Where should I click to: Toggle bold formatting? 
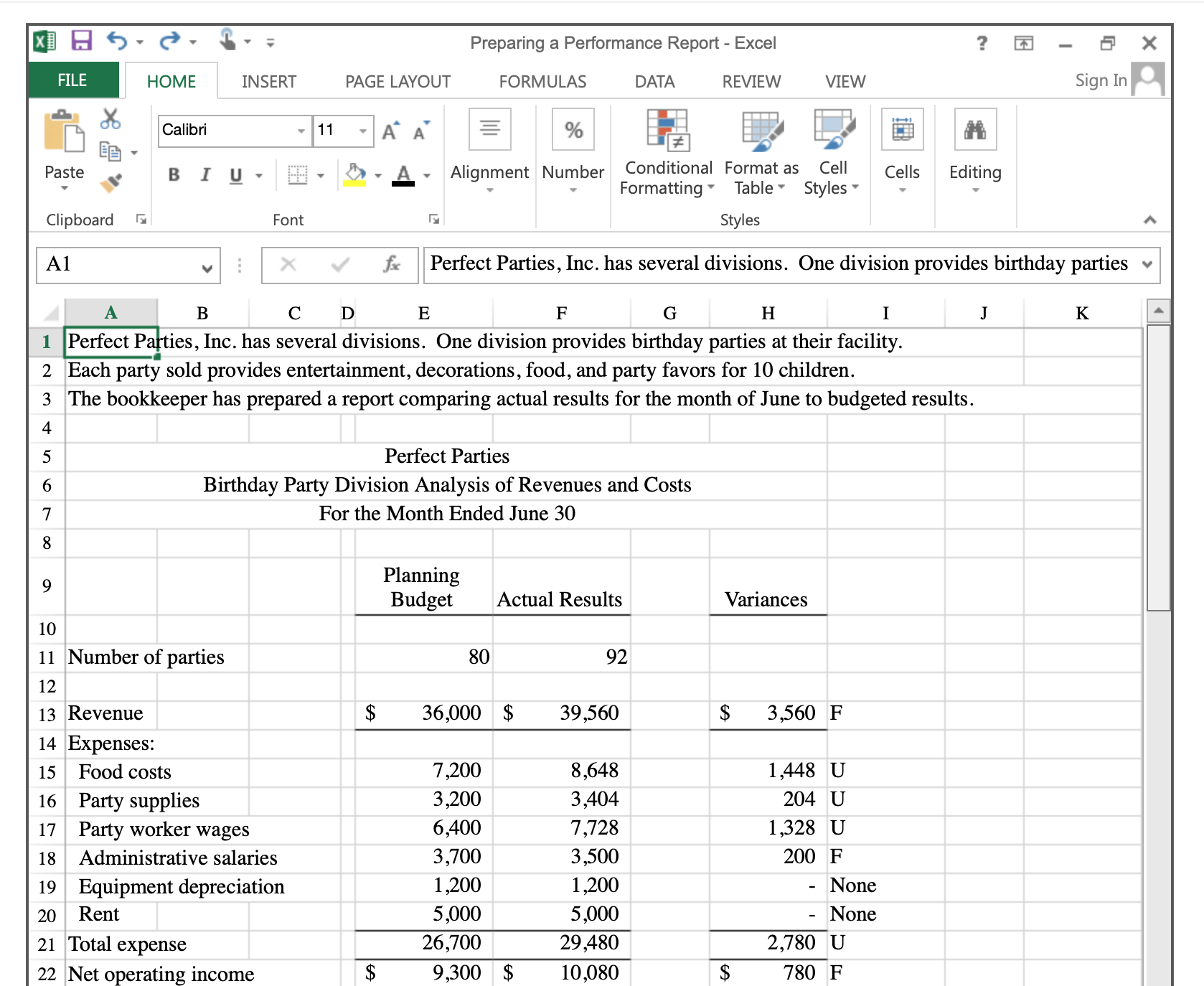pos(173,174)
